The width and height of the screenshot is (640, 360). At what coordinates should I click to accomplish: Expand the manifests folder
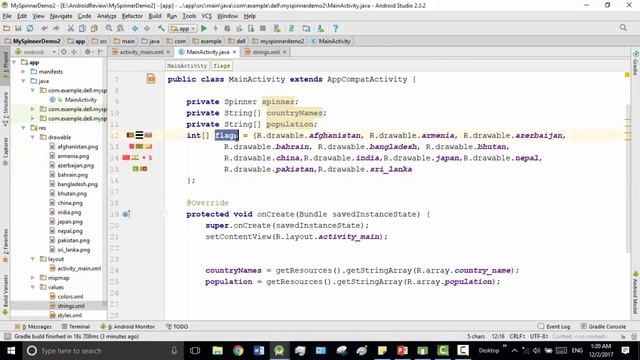(x=23, y=72)
